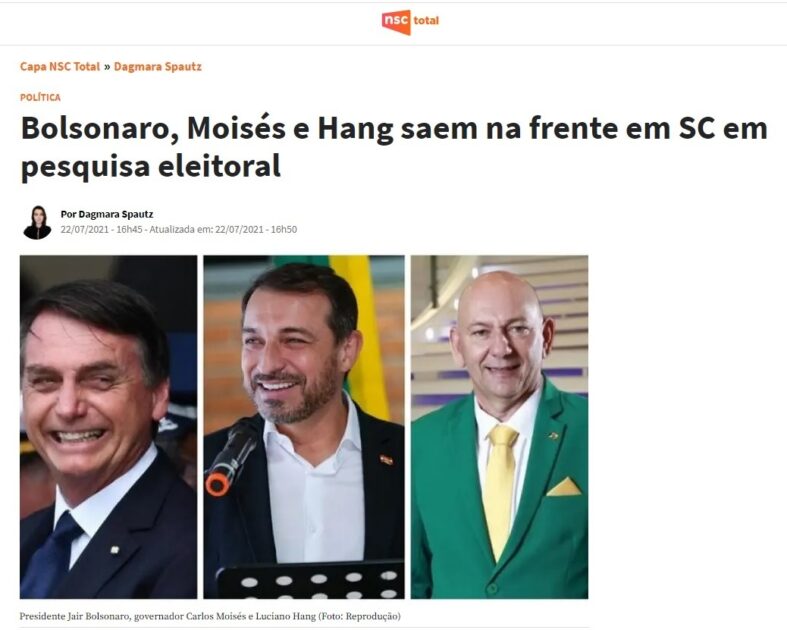This screenshot has width=787, height=630.
Task: Click the words pesquisa eleitoral in the headline
Action: (151, 166)
